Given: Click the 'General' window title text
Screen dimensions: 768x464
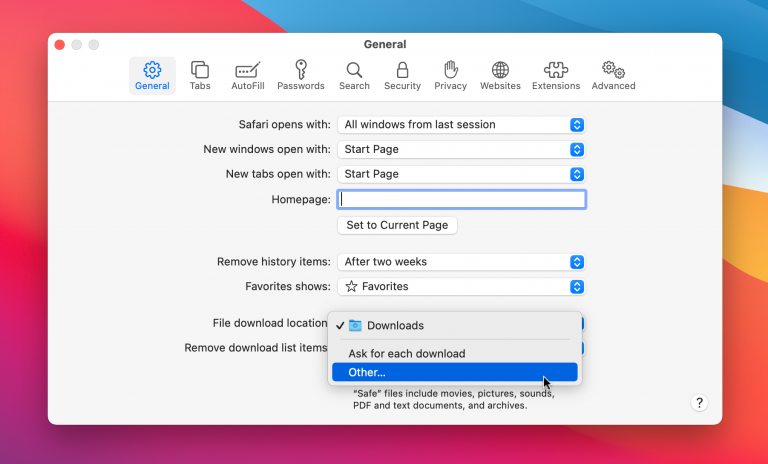Looking at the screenshot, I should (385, 44).
